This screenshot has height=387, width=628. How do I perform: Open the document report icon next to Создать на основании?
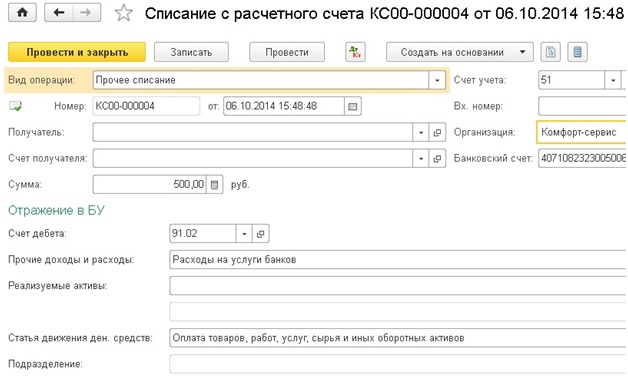[x=551, y=52]
